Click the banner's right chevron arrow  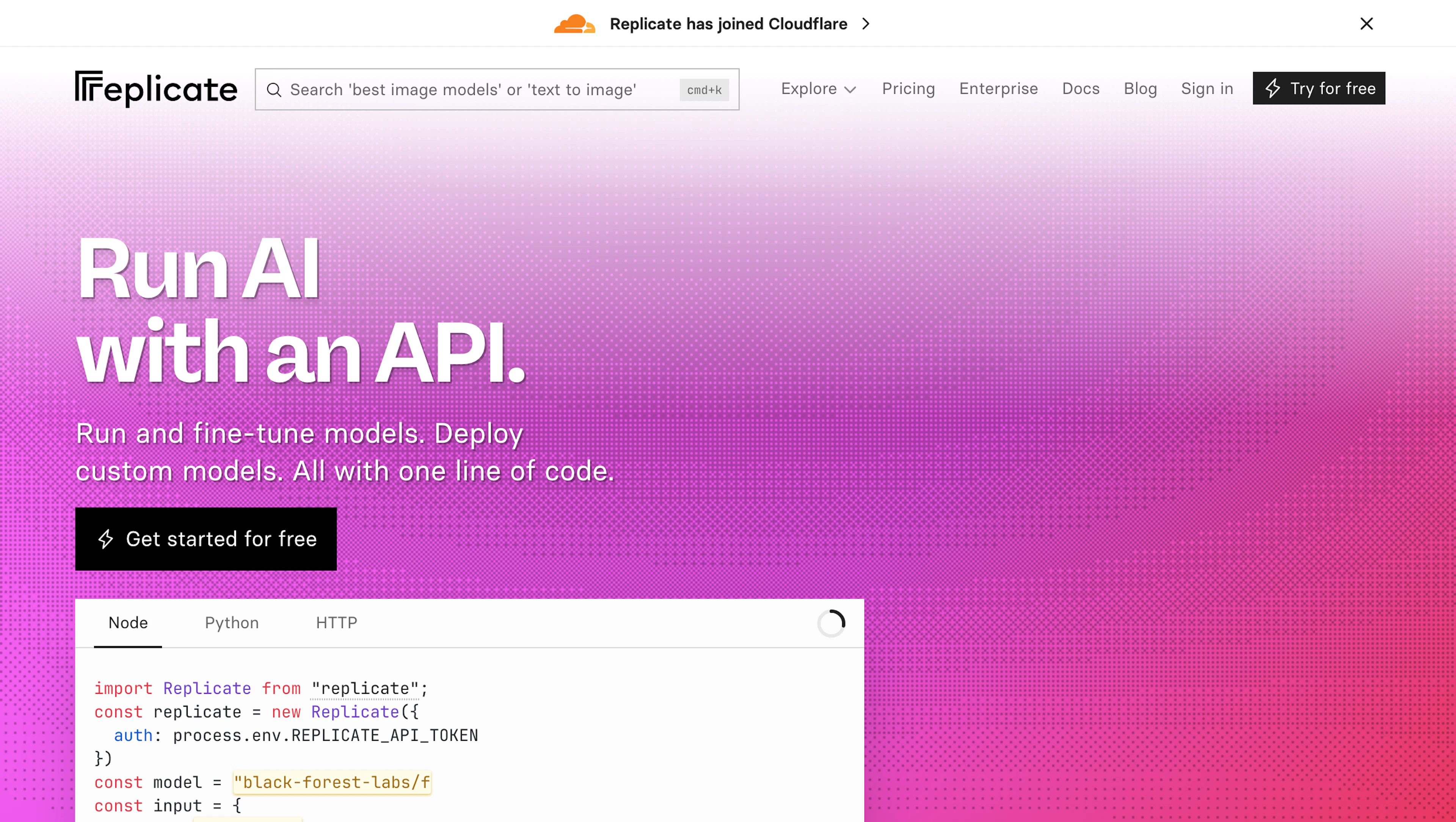coord(865,24)
